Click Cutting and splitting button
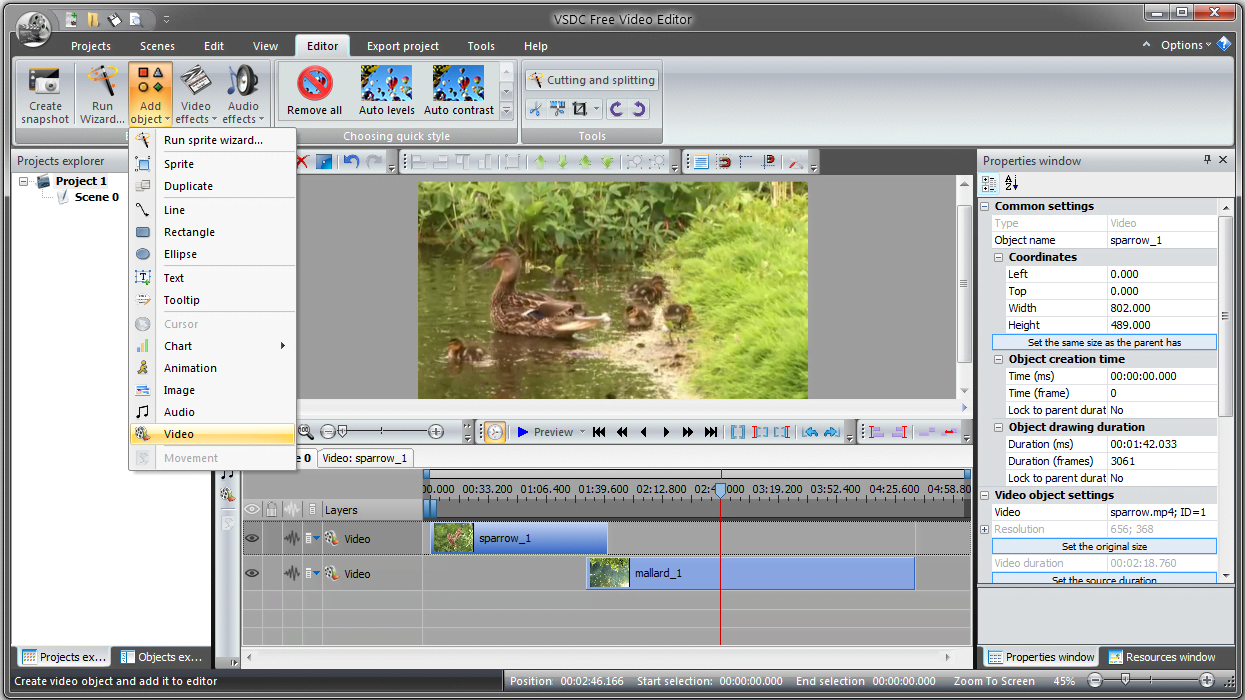Viewport: 1245px width, 700px height. pos(591,80)
